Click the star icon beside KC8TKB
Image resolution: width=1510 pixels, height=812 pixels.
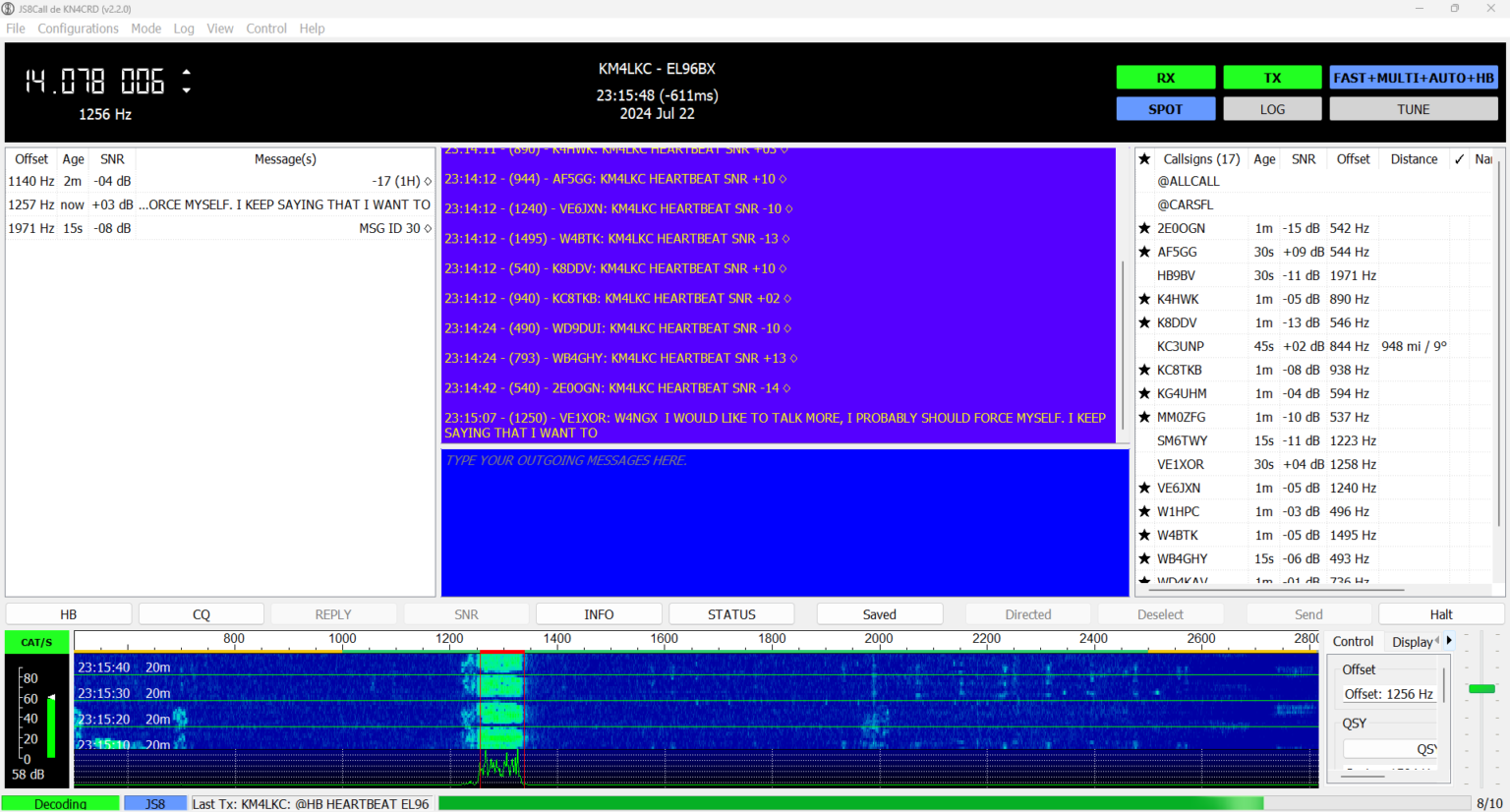tap(1144, 370)
